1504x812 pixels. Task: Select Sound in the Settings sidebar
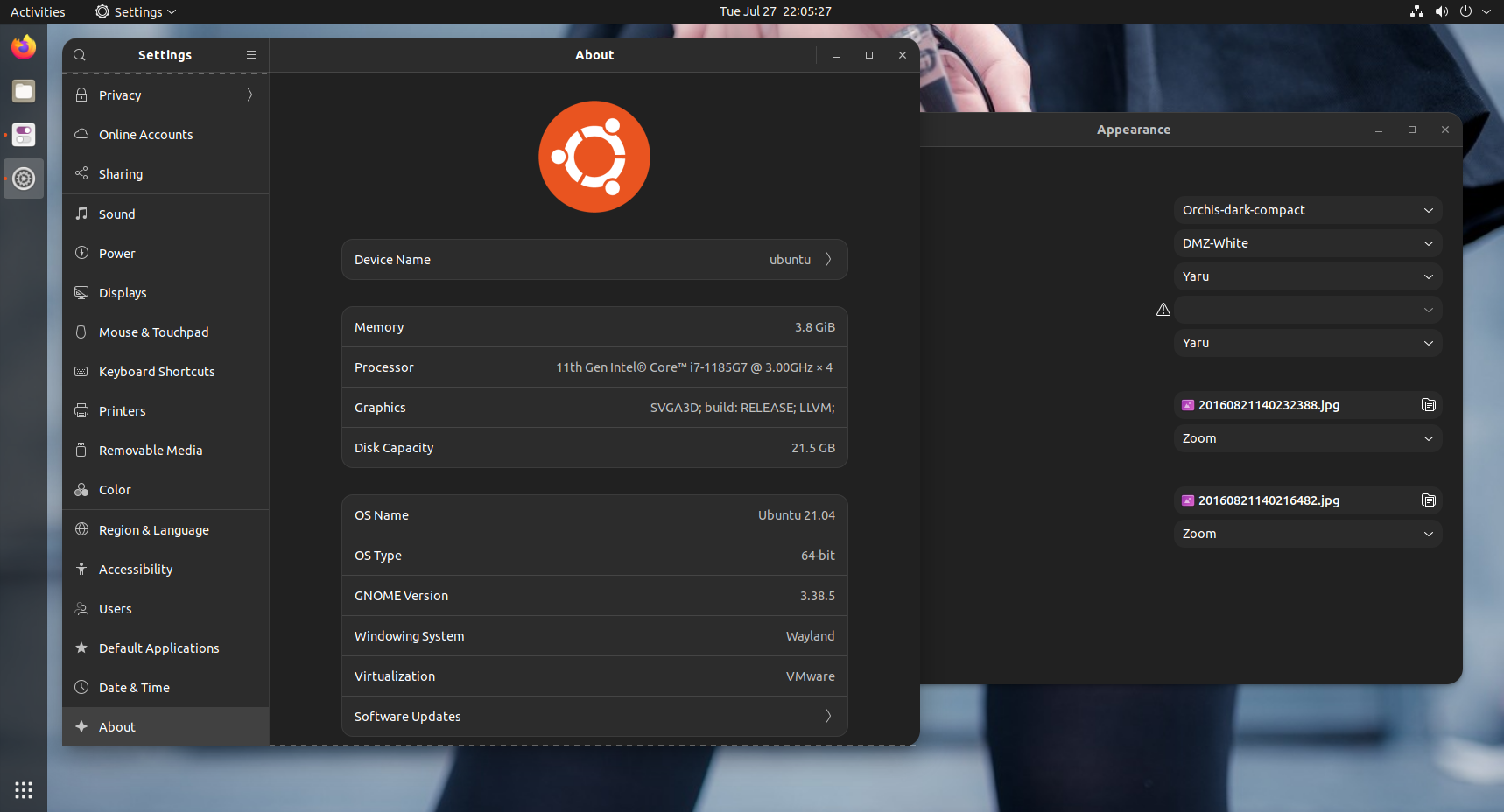coord(116,213)
